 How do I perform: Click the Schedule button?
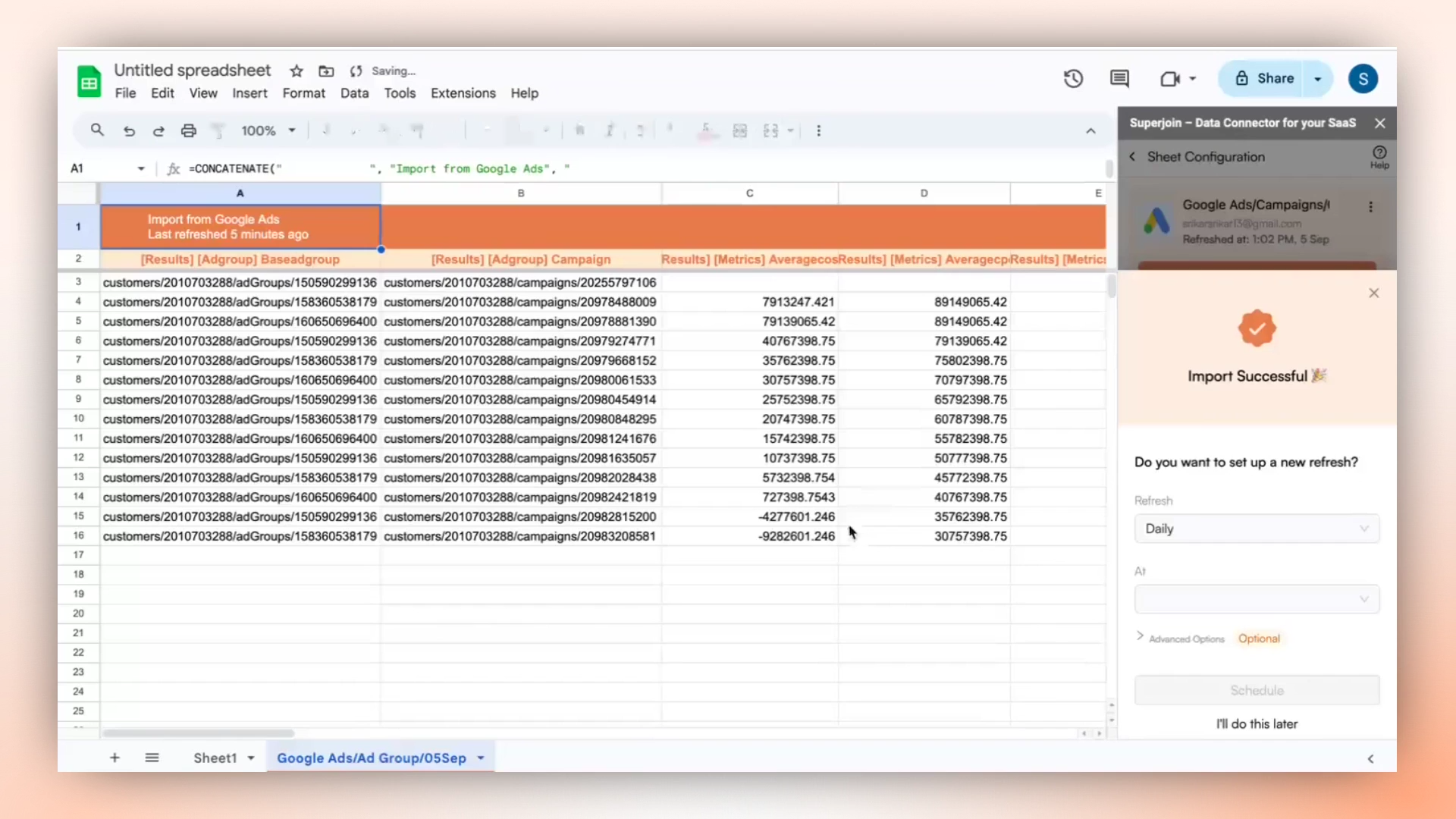tap(1257, 690)
